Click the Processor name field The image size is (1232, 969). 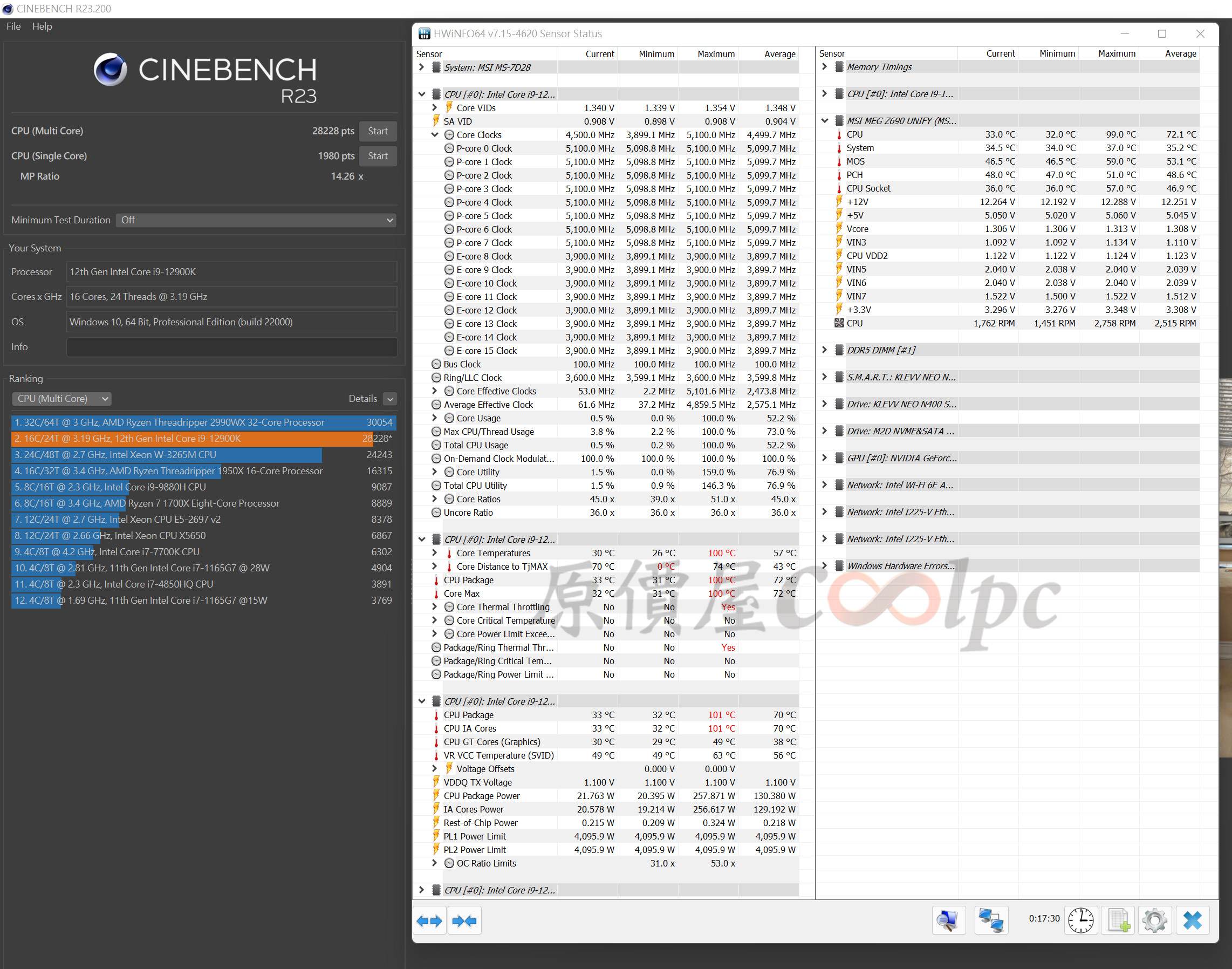tap(232, 272)
